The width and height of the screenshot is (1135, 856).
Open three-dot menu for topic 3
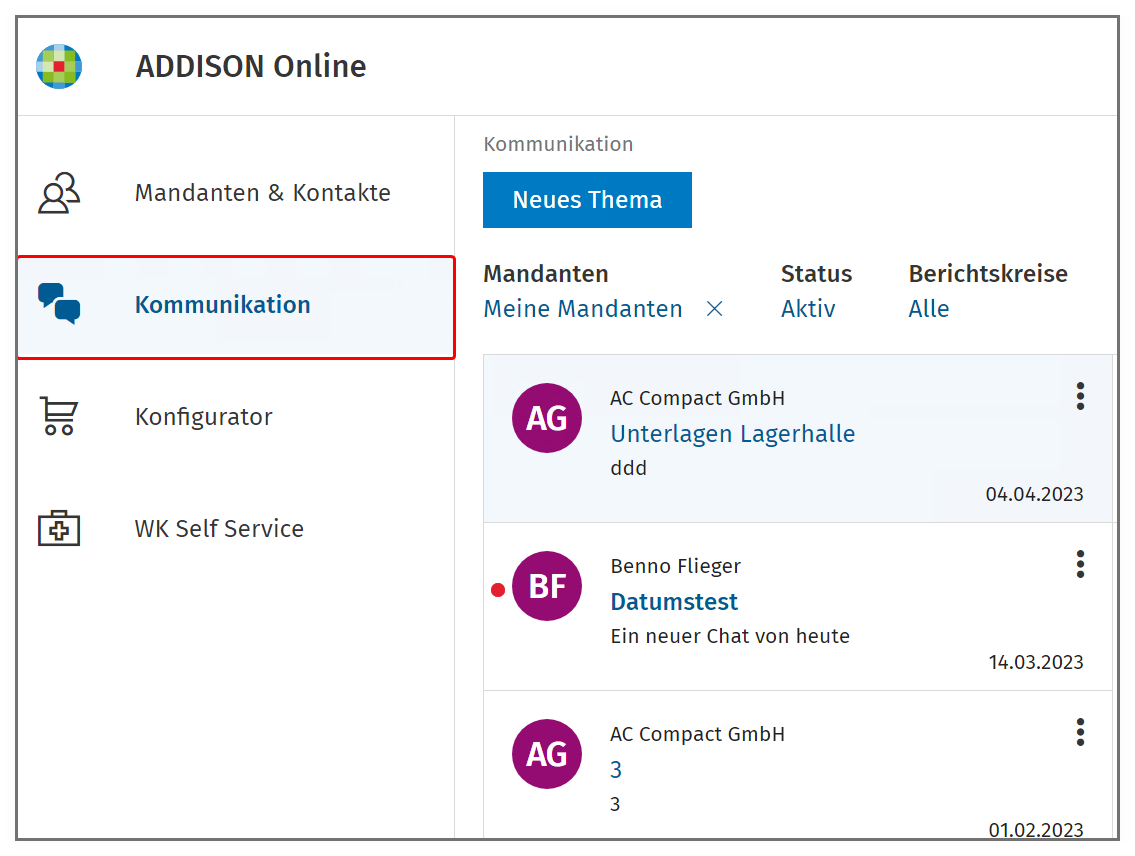[x=1080, y=732]
